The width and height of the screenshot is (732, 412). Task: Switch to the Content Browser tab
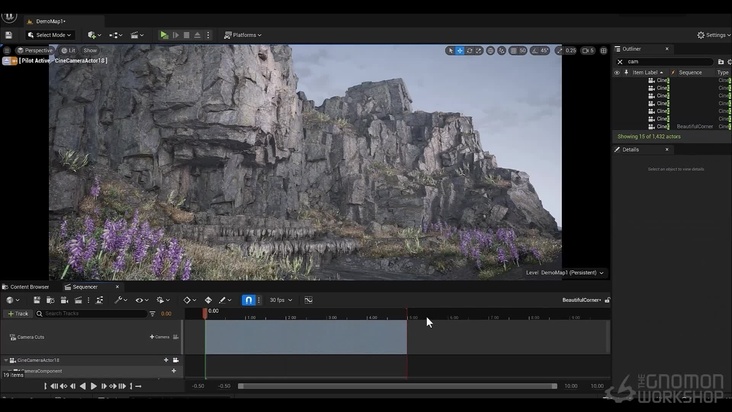tap(27, 287)
